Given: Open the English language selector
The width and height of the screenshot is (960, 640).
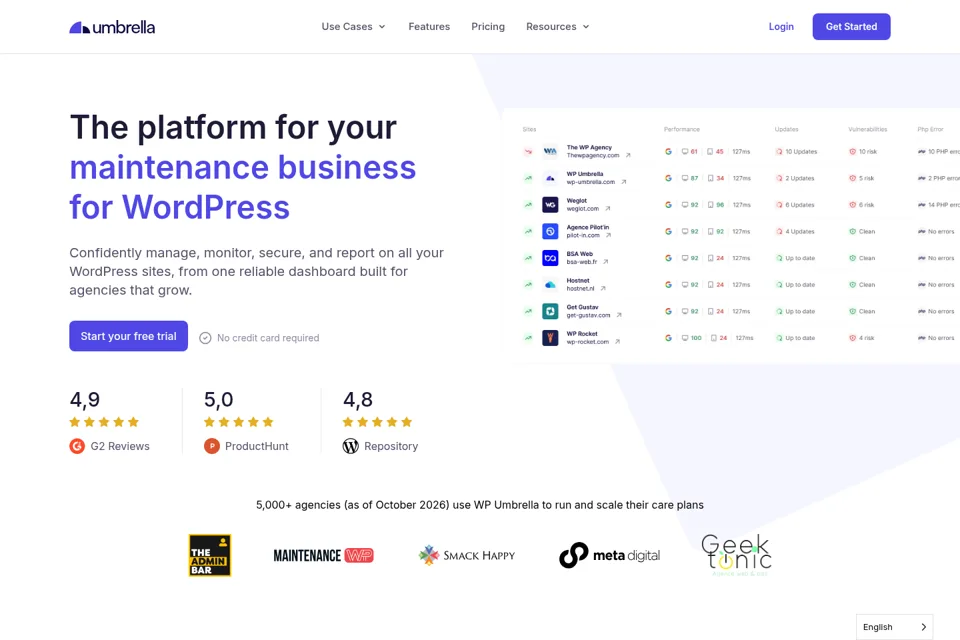Looking at the screenshot, I should [894, 627].
